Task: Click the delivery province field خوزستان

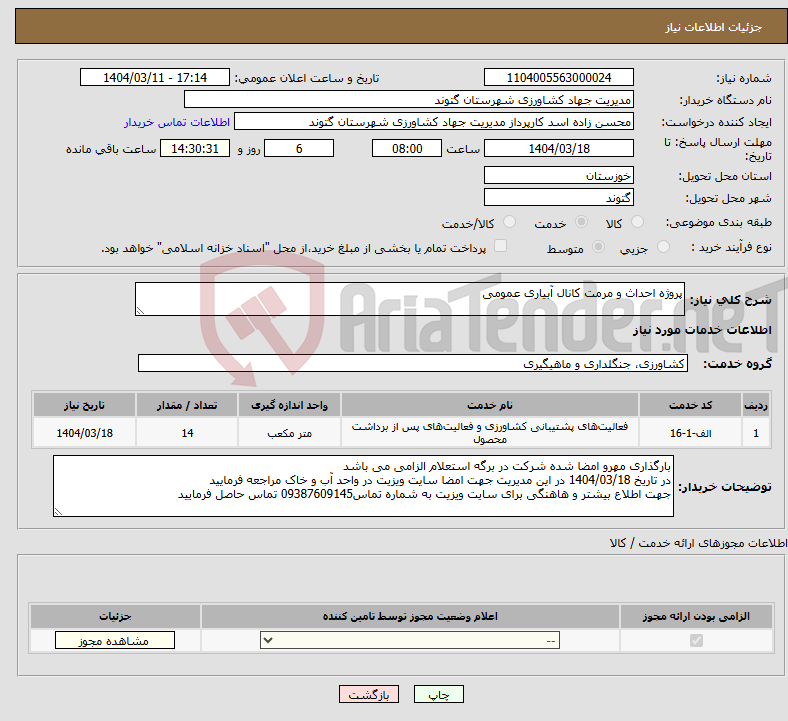Action: pyautogui.click(x=558, y=175)
